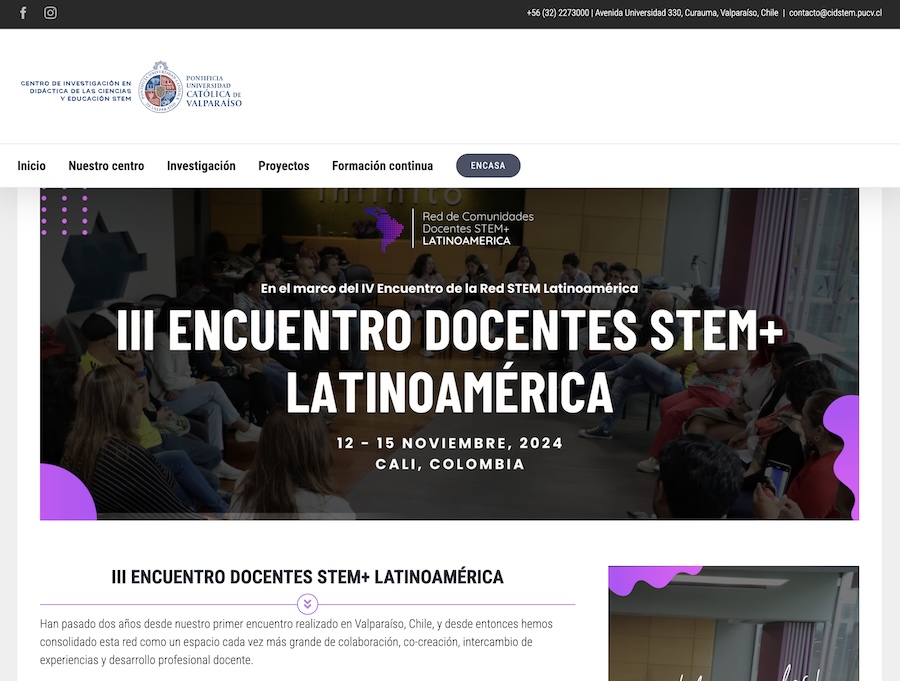
Task: Click the double chevron down divider icon
Action: tap(308, 604)
